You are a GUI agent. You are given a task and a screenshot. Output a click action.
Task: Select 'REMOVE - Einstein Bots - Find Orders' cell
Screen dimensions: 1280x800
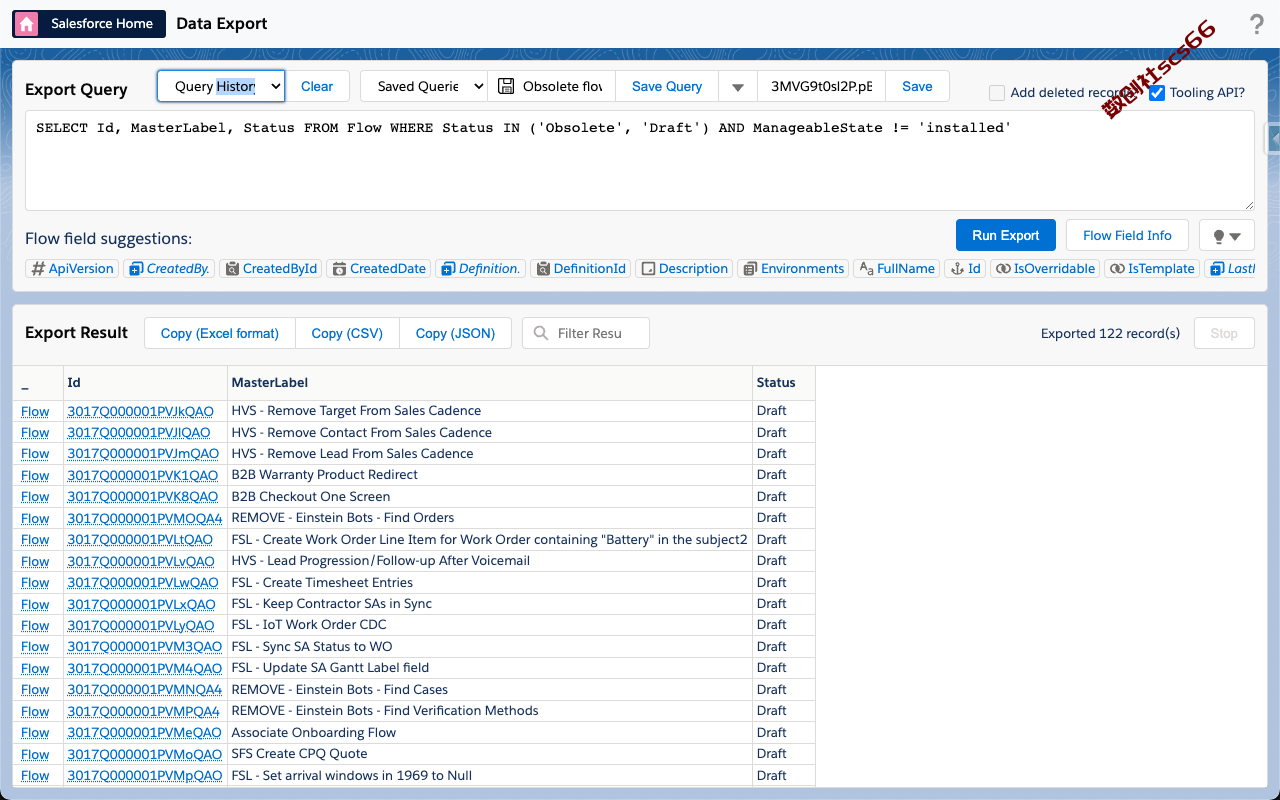point(490,518)
